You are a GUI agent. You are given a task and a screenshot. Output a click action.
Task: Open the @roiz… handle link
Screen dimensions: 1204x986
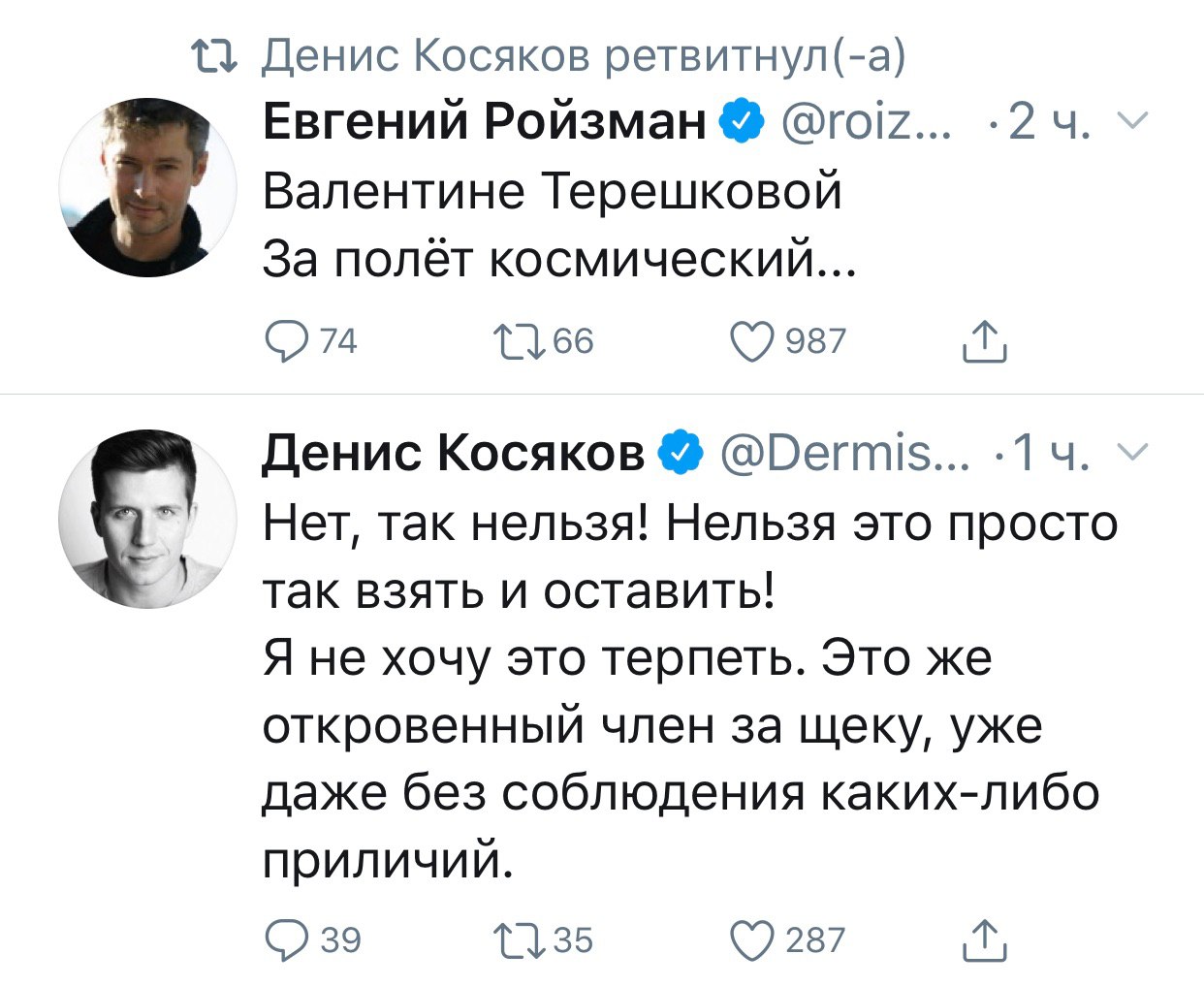(x=866, y=122)
